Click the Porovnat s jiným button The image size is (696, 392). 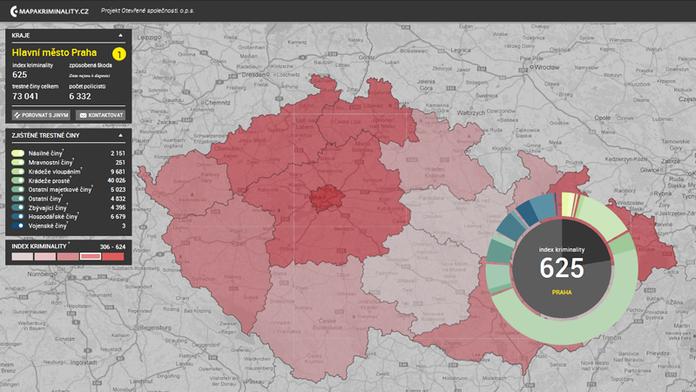41,115
